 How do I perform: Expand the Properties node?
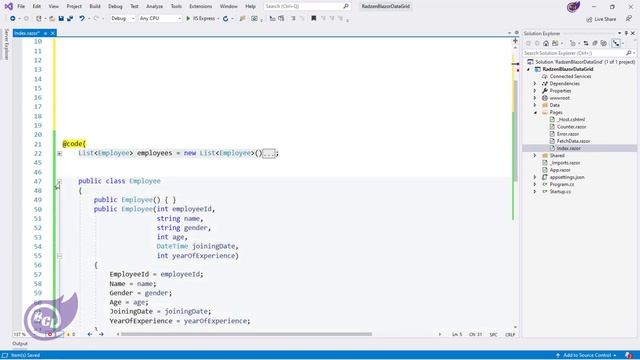pos(535,91)
